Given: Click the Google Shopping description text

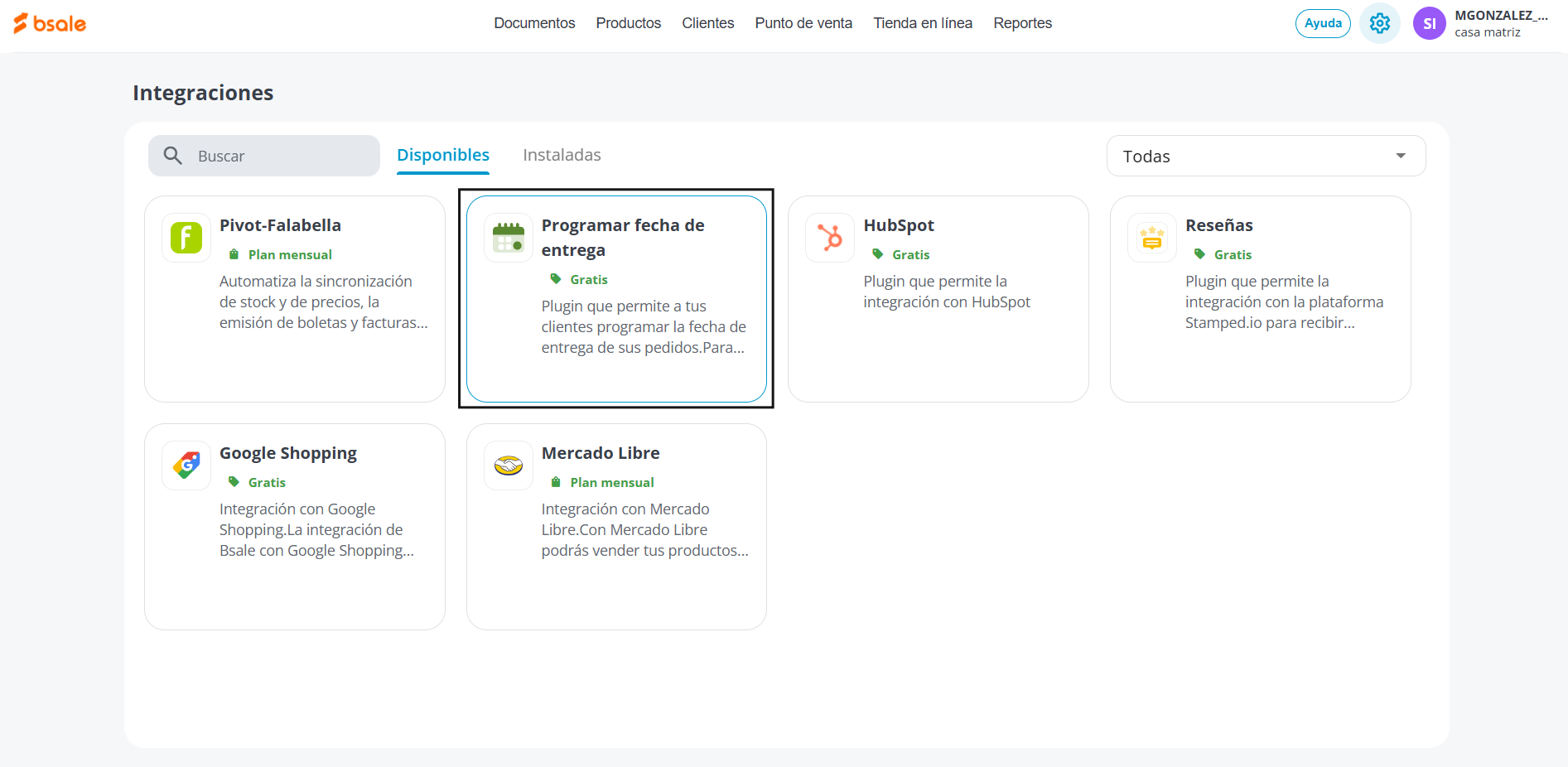Looking at the screenshot, I should (316, 530).
